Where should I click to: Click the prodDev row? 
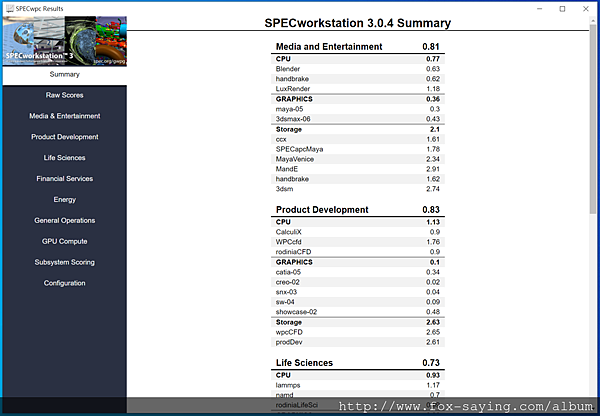point(358,342)
